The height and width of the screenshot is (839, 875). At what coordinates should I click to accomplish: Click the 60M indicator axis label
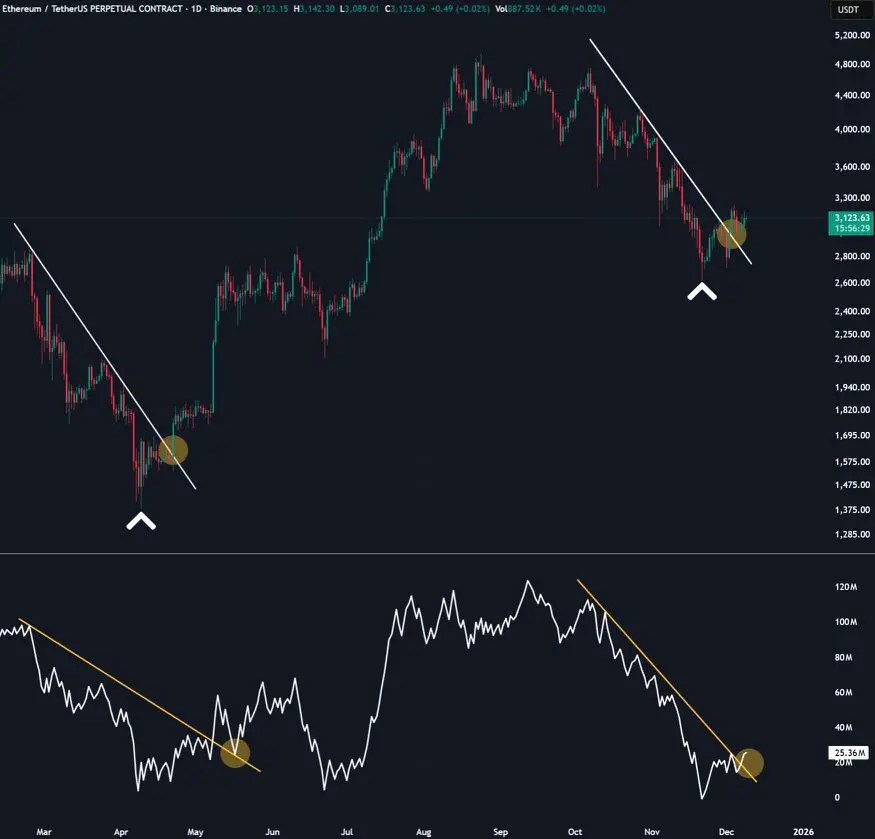(843, 692)
